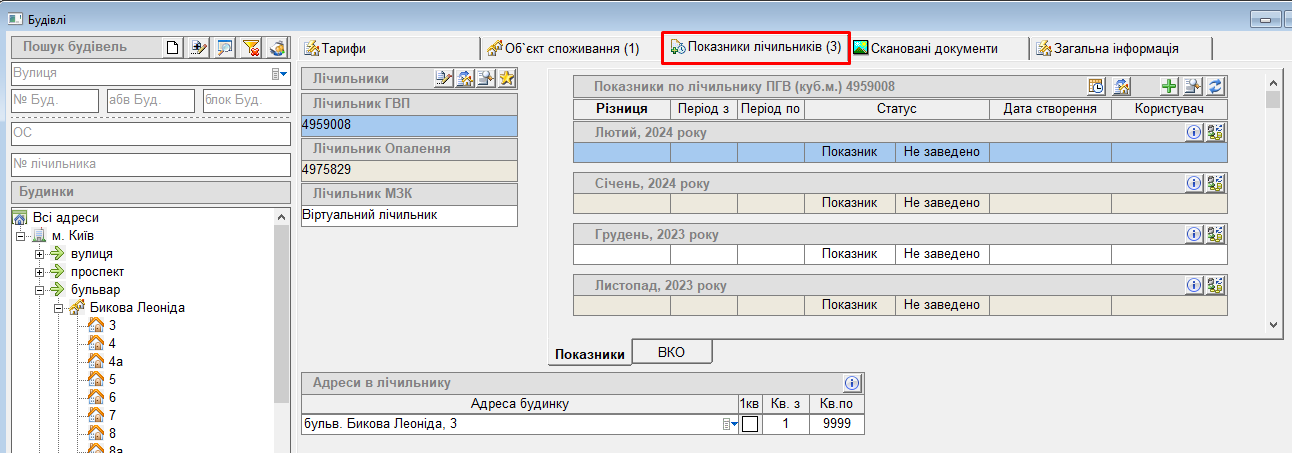Click the green plus icon to add reading
The height and width of the screenshot is (453, 1292).
[x=1168, y=87]
